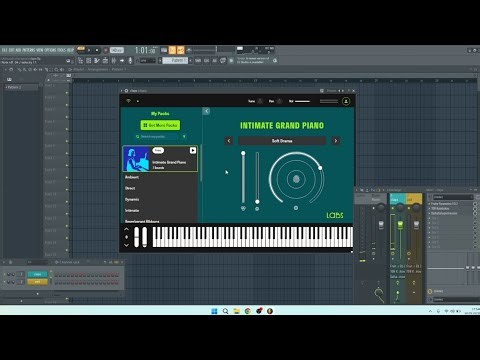Click the teal Labs mixer track fader
This screenshot has height=360, width=480.
[400, 225]
